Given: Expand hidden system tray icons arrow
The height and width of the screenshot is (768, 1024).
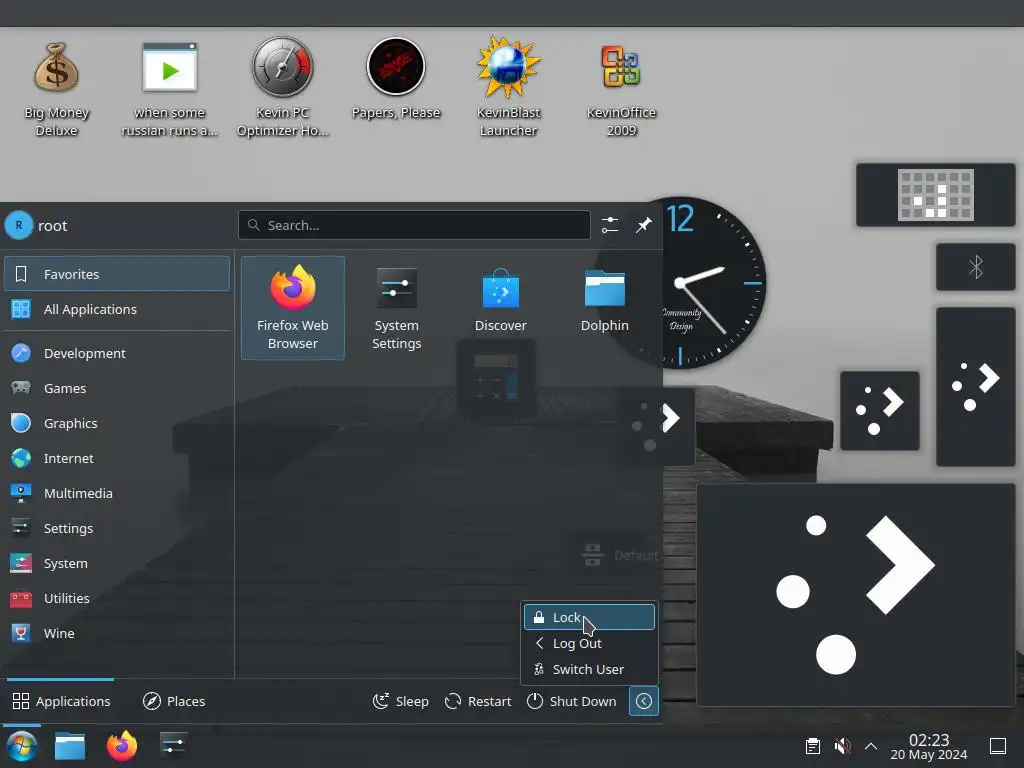Looking at the screenshot, I should click(871, 746).
